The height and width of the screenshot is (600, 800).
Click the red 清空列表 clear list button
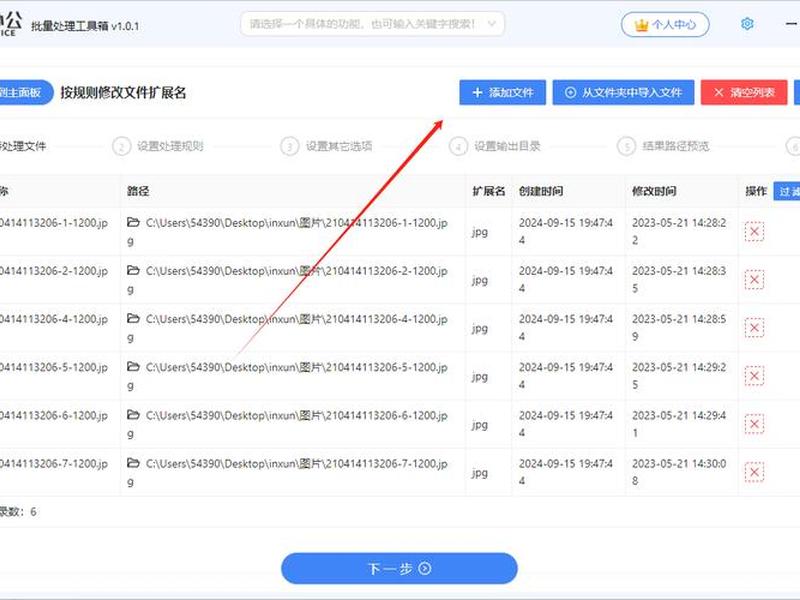(x=744, y=92)
